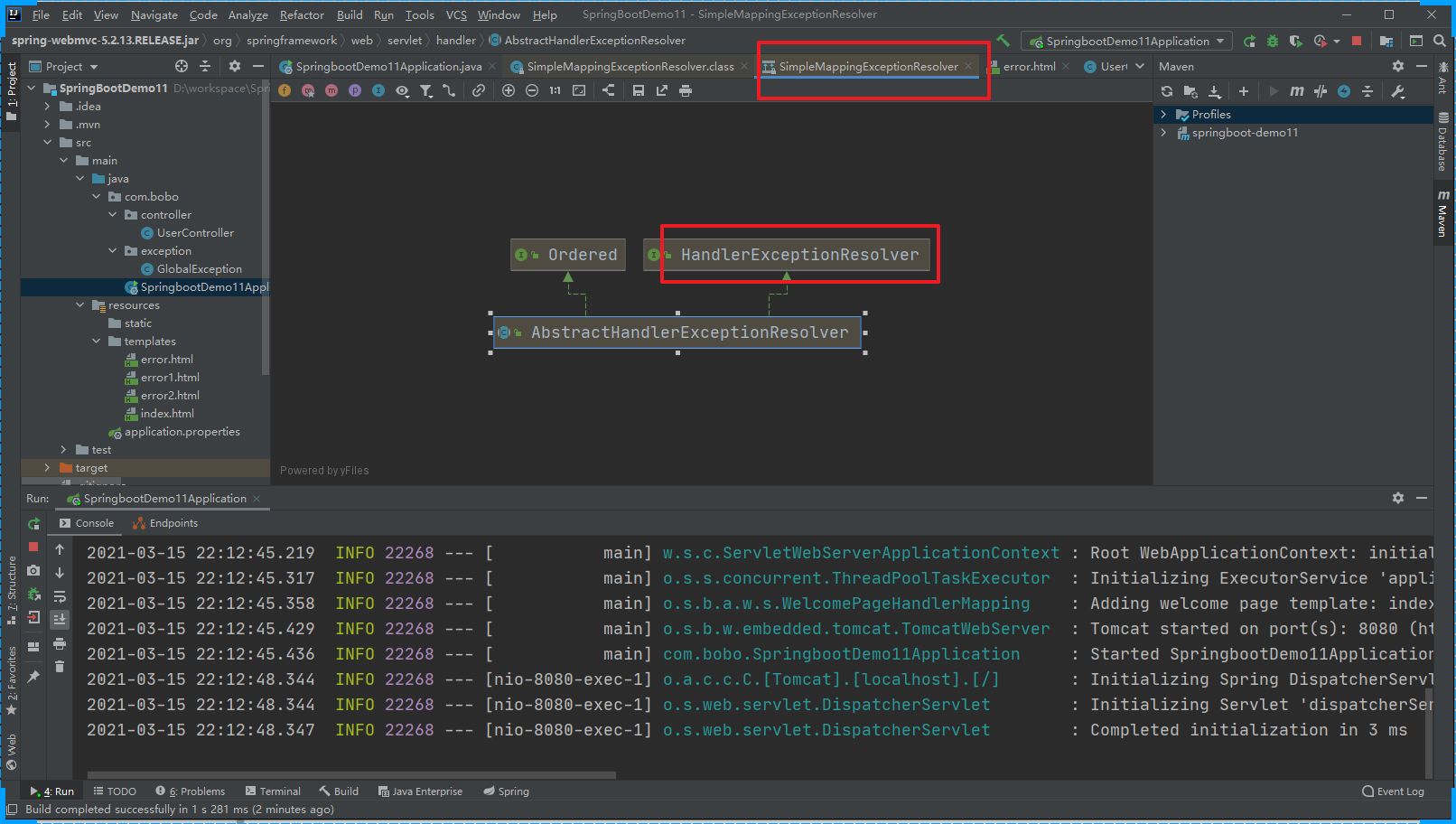Show hidden editor tabs dropdown
This screenshot has width=1456, height=824.
(x=1140, y=67)
